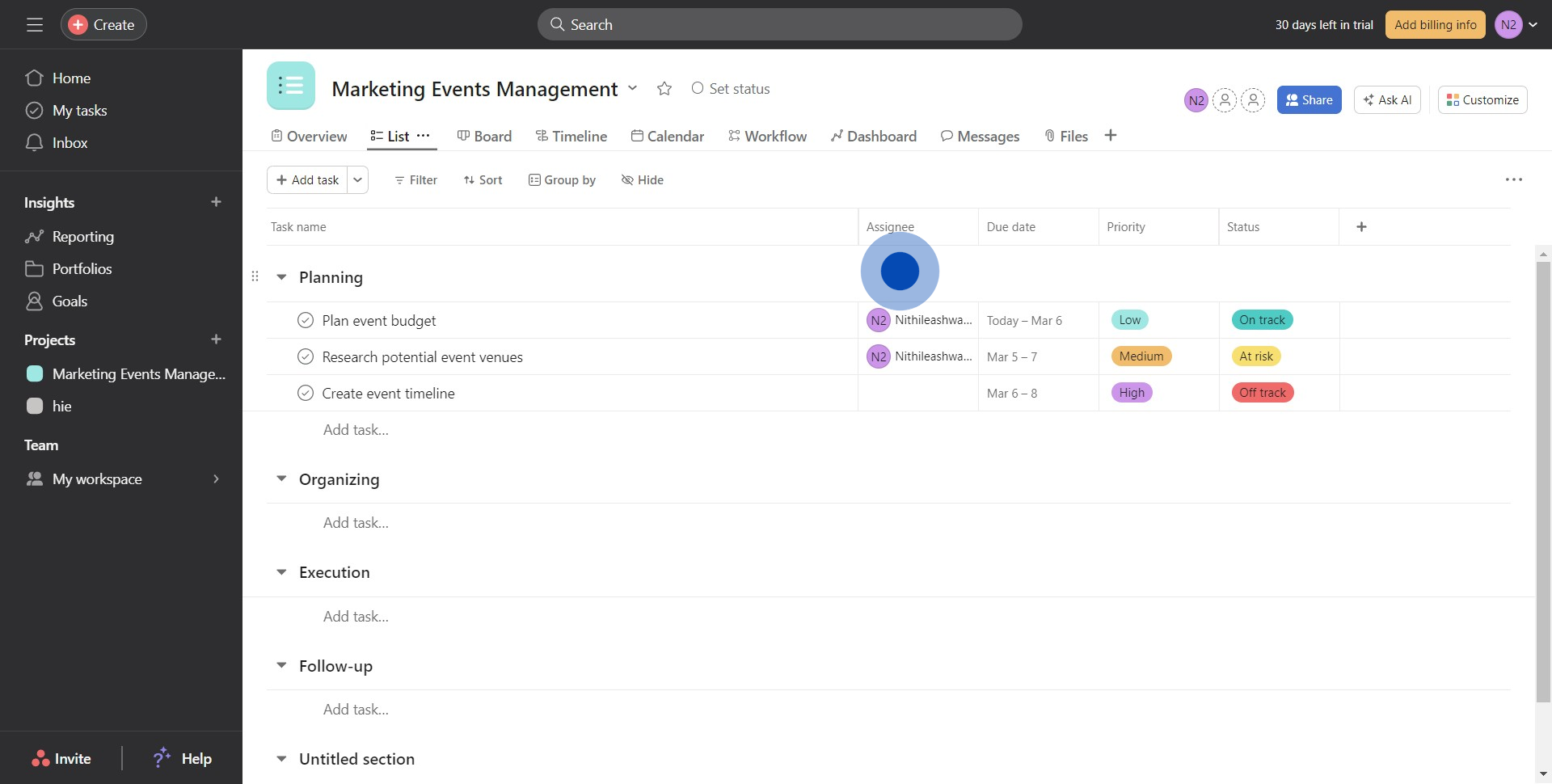The width and height of the screenshot is (1552, 784).
Task: Open the Timeline view
Action: 571,136
